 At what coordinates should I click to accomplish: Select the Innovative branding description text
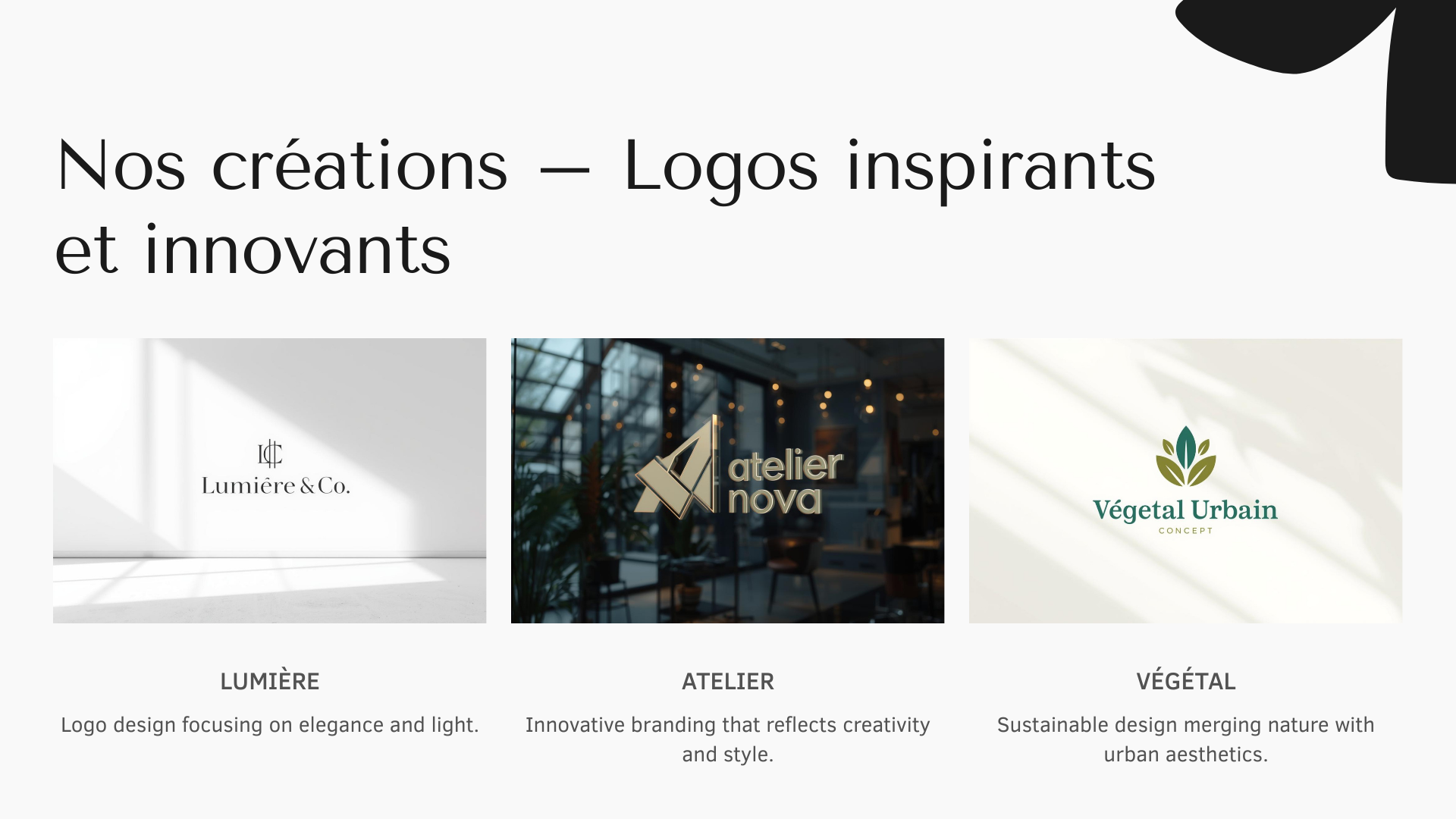[728, 739]
